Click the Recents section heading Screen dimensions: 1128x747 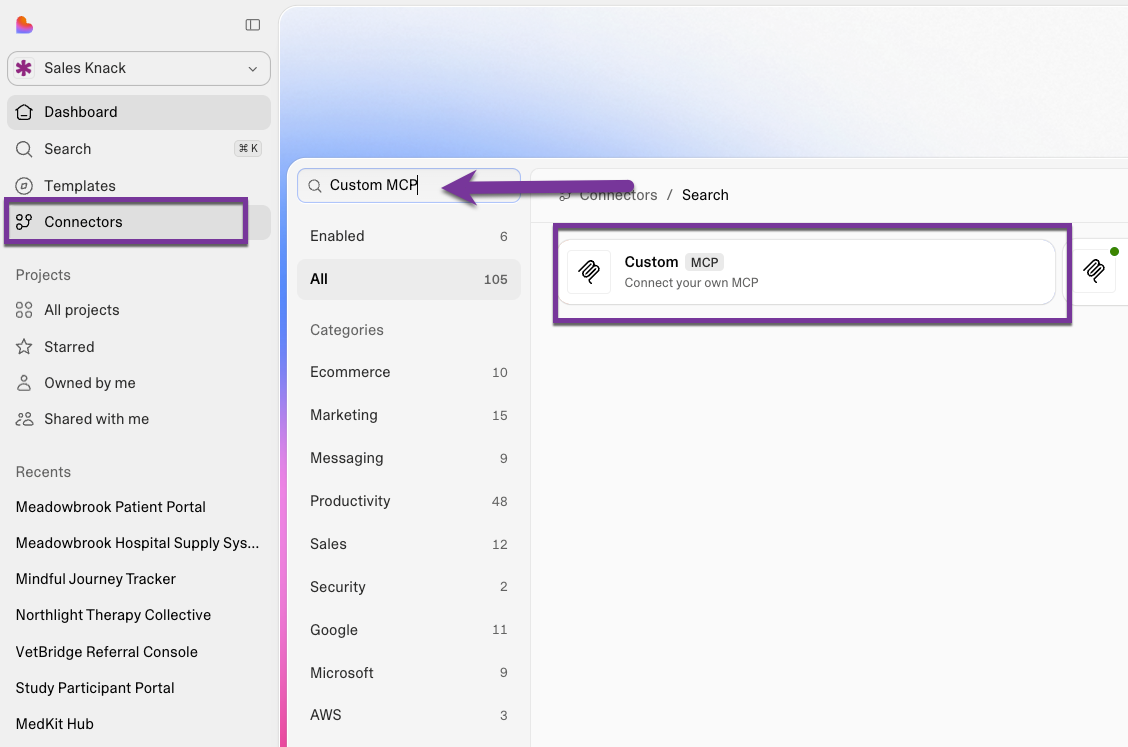tap(43, 472)
